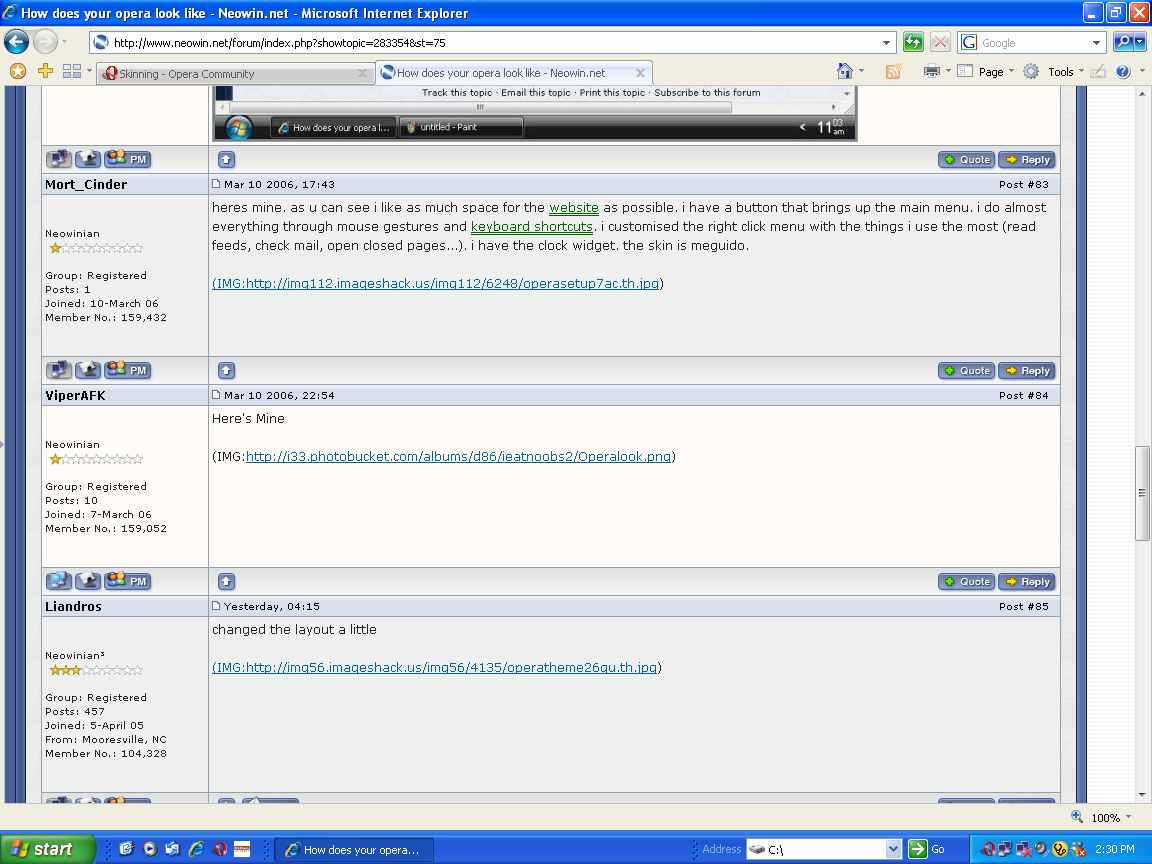Click the Windows Start button
This screenshot has height=864, width=1152.
tap(47, 849)
